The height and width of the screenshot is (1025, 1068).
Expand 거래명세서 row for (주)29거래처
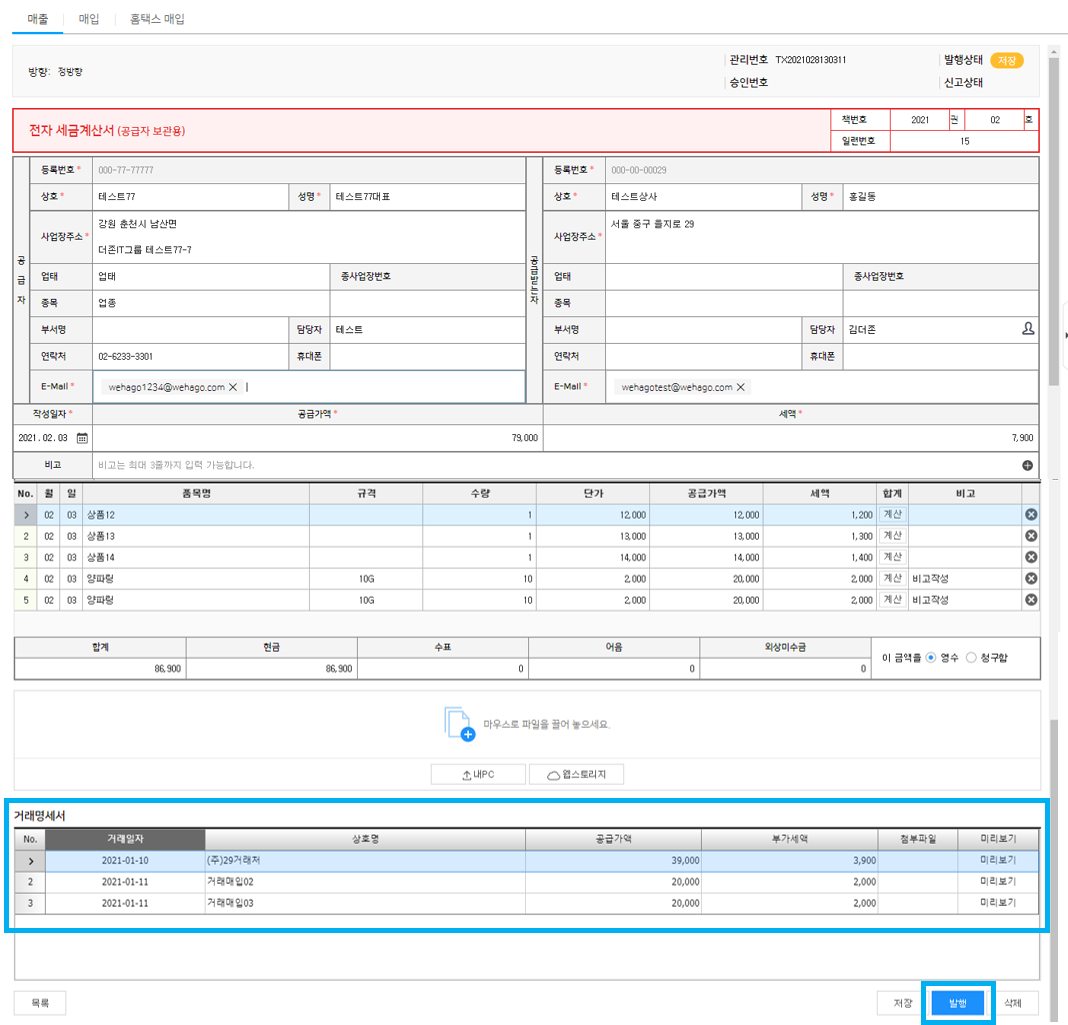tap(30, 860)
